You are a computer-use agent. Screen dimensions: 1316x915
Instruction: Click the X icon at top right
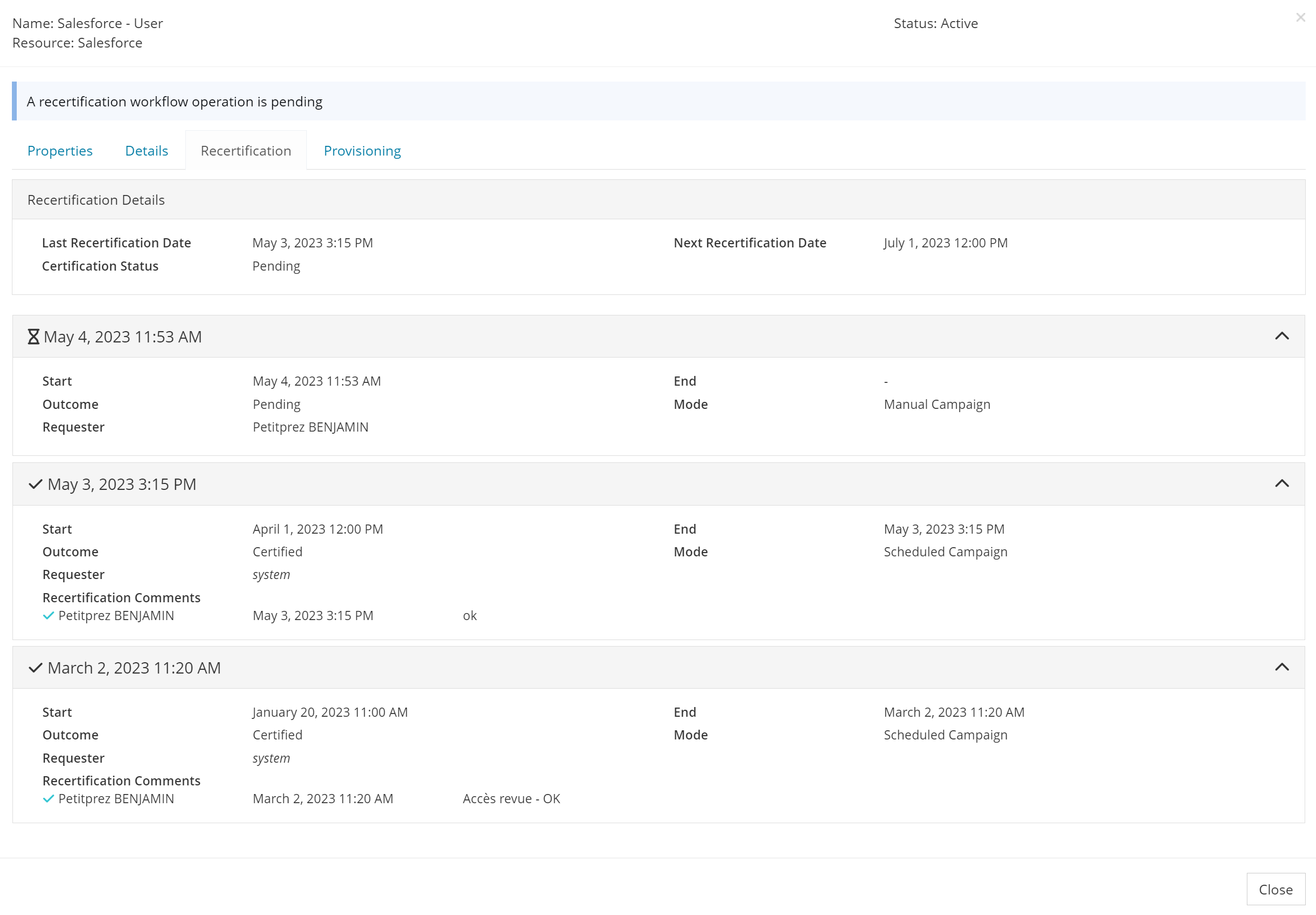(1300, 18)
